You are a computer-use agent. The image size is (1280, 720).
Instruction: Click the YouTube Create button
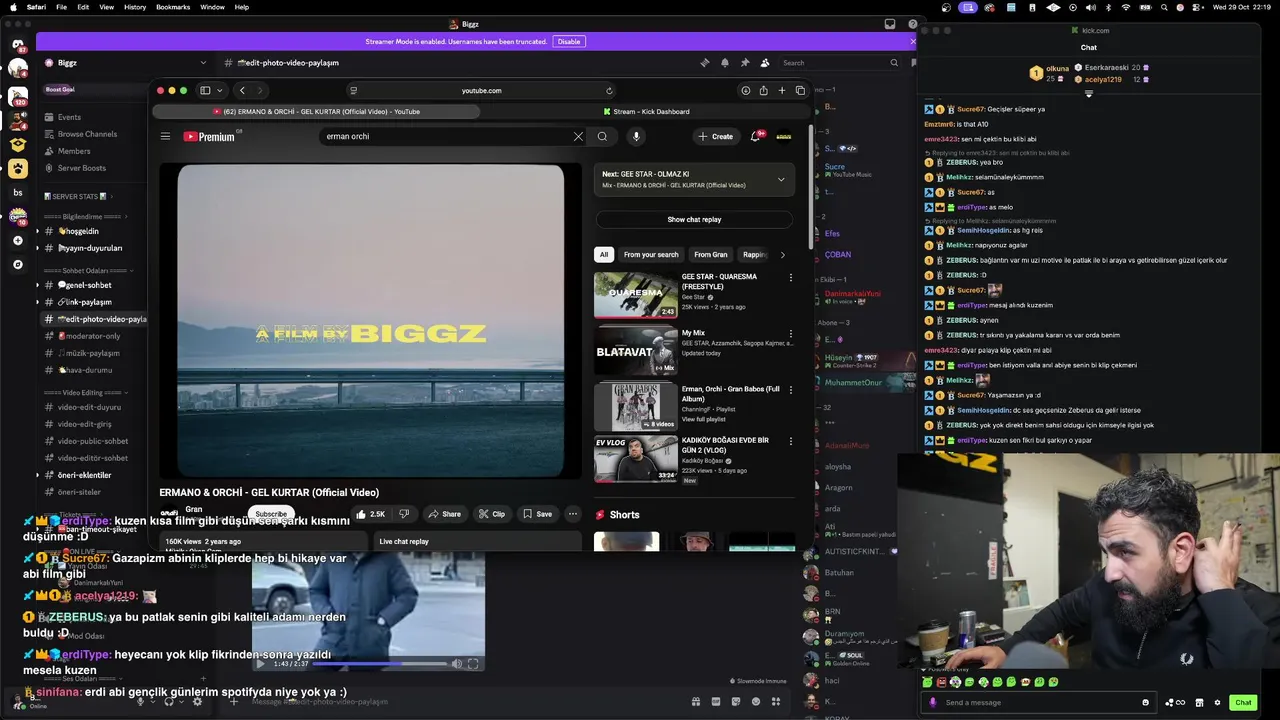[716, 136]
